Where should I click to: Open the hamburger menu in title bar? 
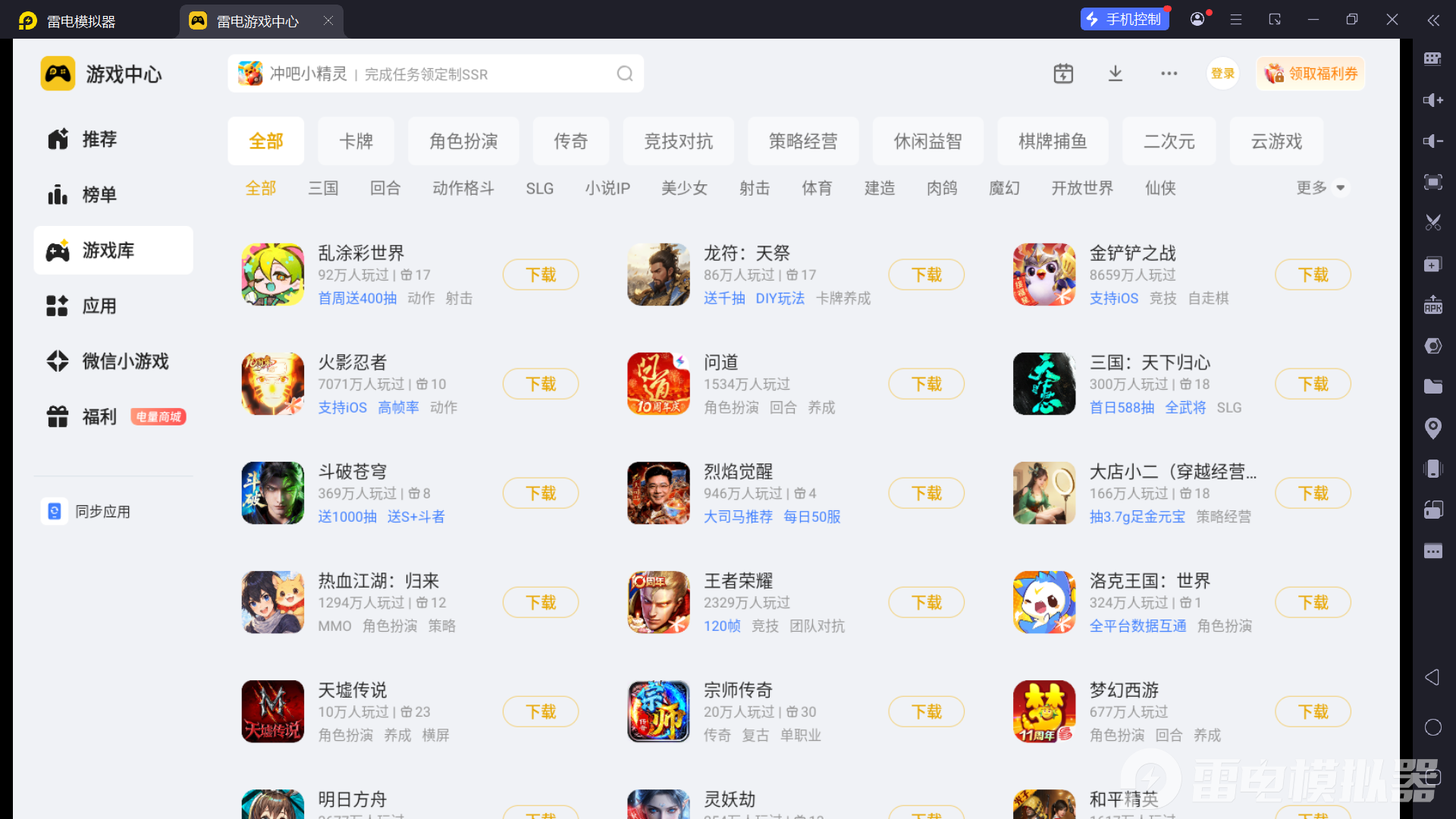[x=1236, y=20]
